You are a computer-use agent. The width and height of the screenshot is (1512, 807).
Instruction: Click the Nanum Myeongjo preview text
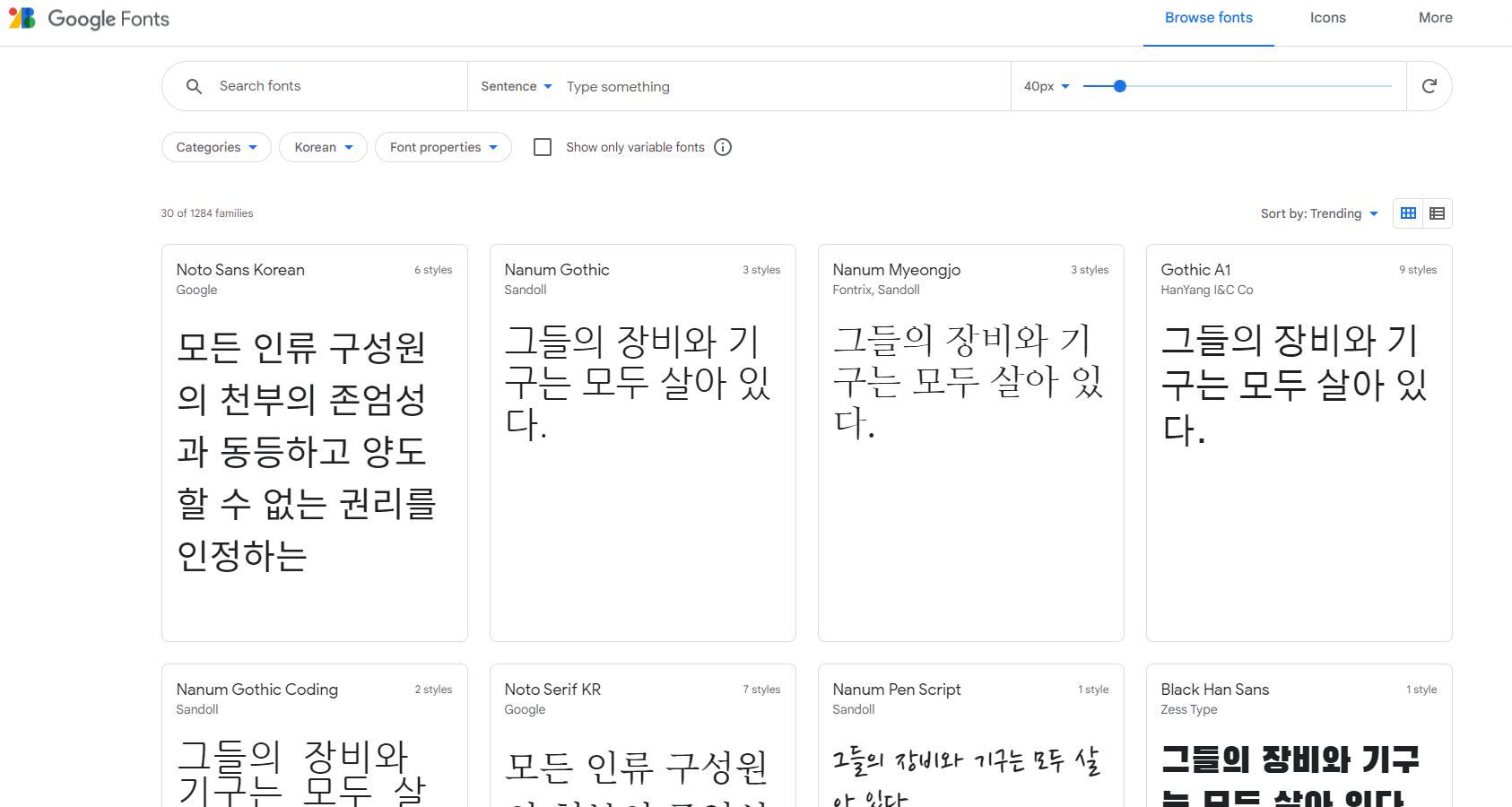pos(969,381)
